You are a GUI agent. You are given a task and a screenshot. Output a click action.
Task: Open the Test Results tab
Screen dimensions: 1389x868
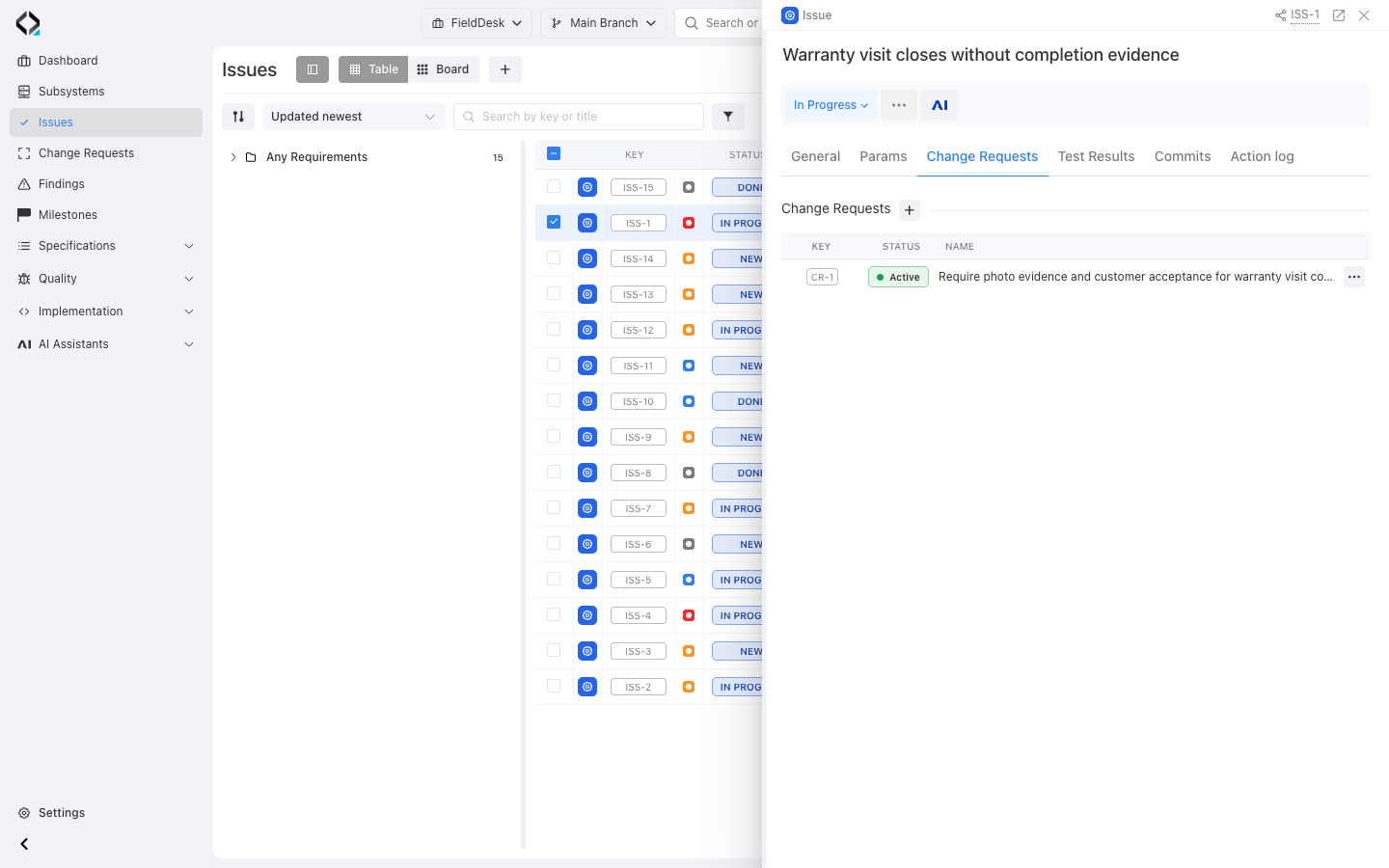[x=1097, y=156]
